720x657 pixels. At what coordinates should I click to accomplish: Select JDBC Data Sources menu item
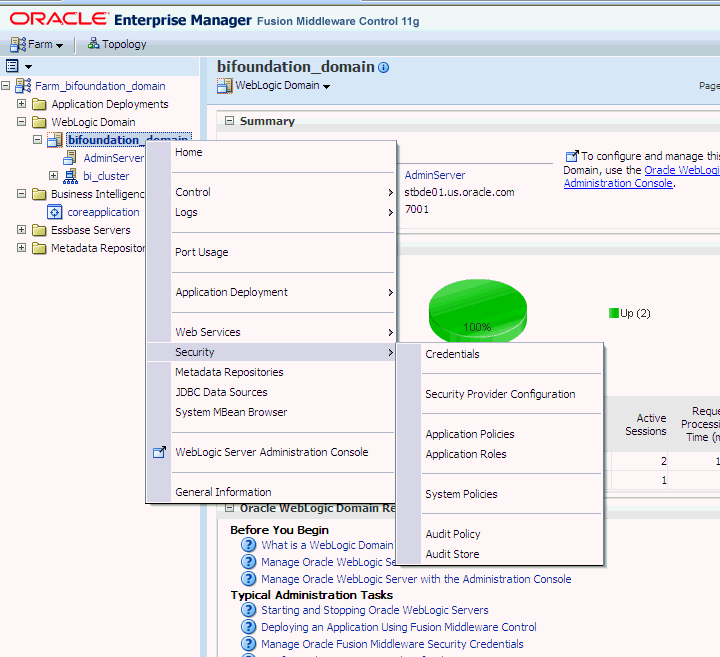pyautogui.click(x=271, y=393)
